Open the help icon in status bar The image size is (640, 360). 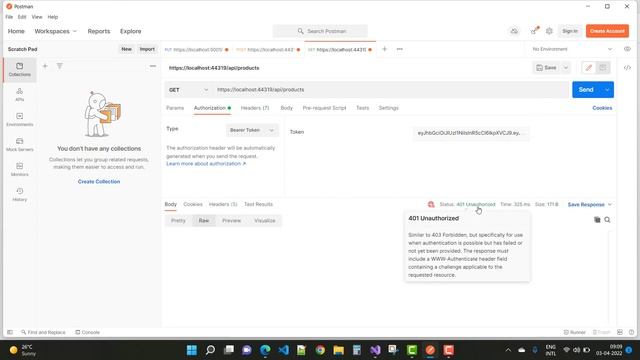click(631, 332)
